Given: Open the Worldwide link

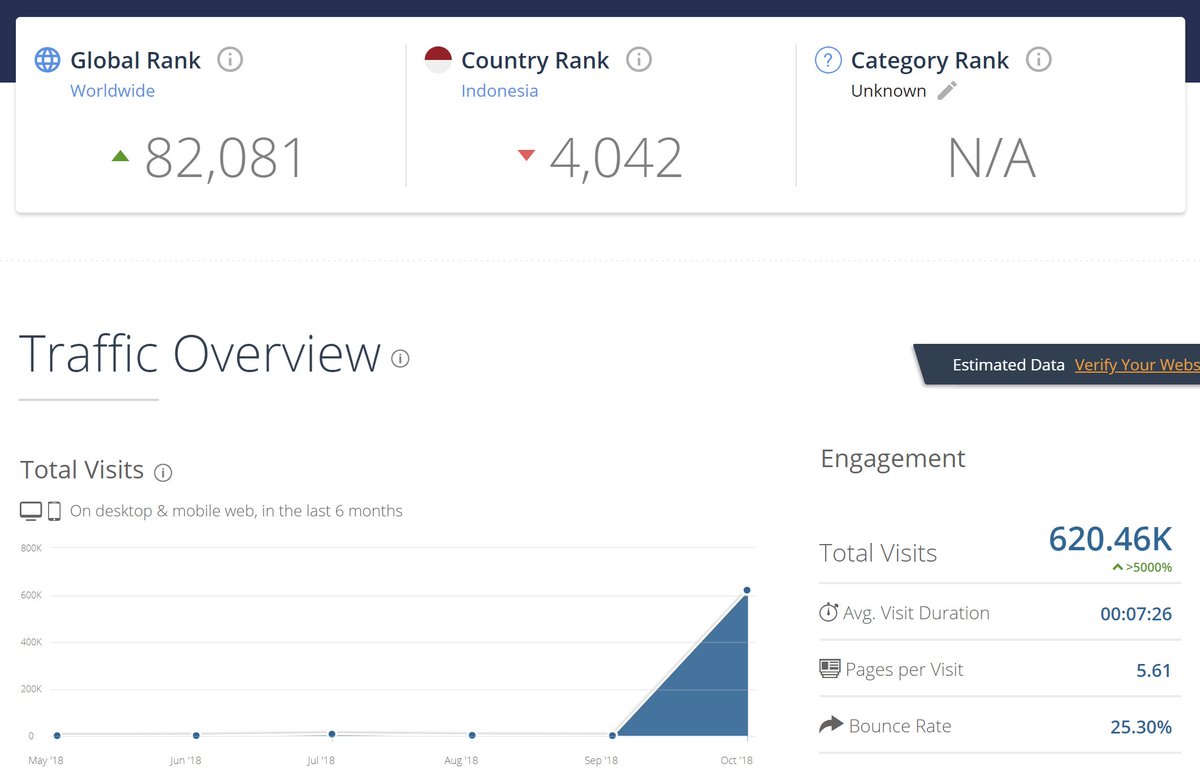Looking at the screenshot, I should [112, 91].
